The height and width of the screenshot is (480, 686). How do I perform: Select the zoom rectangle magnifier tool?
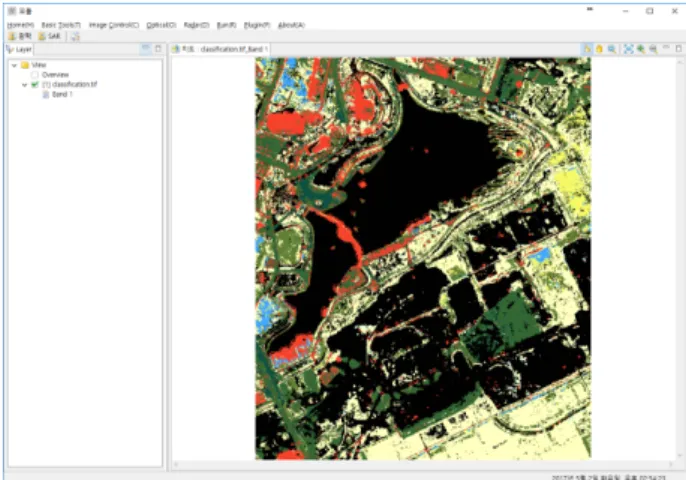click(612, 49)
